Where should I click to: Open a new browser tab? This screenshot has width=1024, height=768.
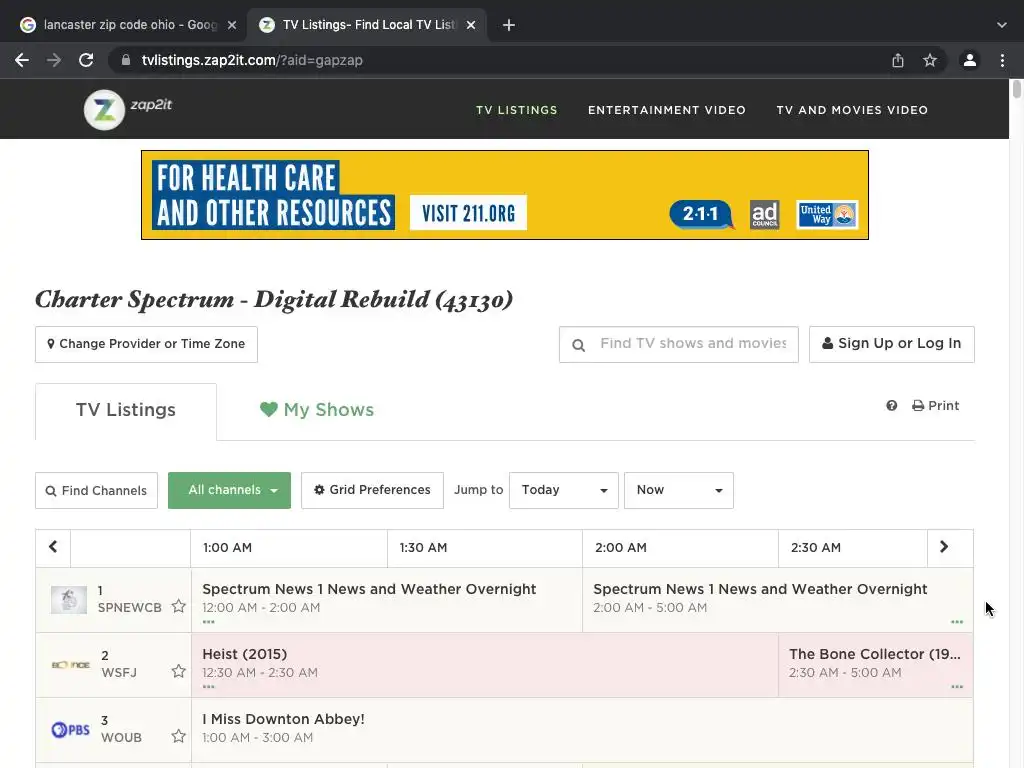click(x=509, y=25)
